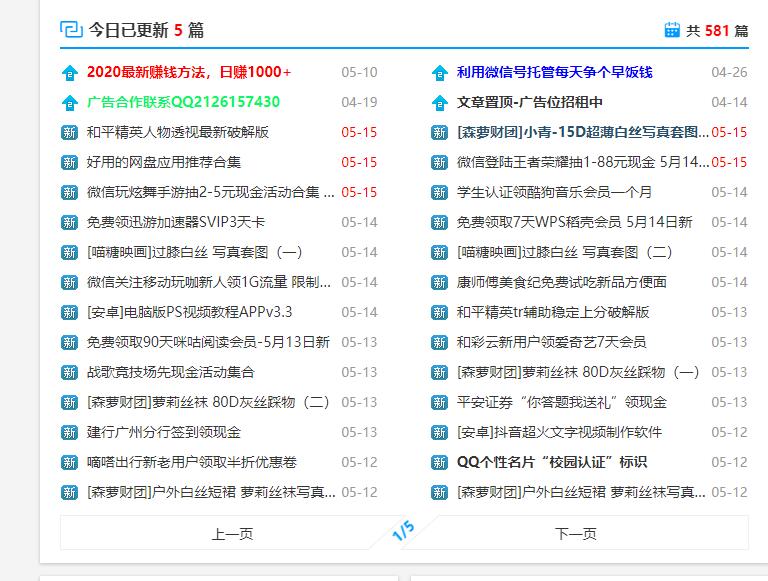
Task: Click the 新 badge beside 建行广州分行签到领现金
Action: click(70, 433)
